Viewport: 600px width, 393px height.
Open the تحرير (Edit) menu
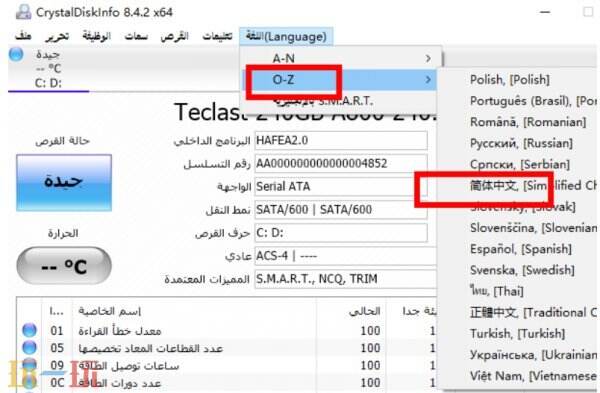click(x=57, y=36)
